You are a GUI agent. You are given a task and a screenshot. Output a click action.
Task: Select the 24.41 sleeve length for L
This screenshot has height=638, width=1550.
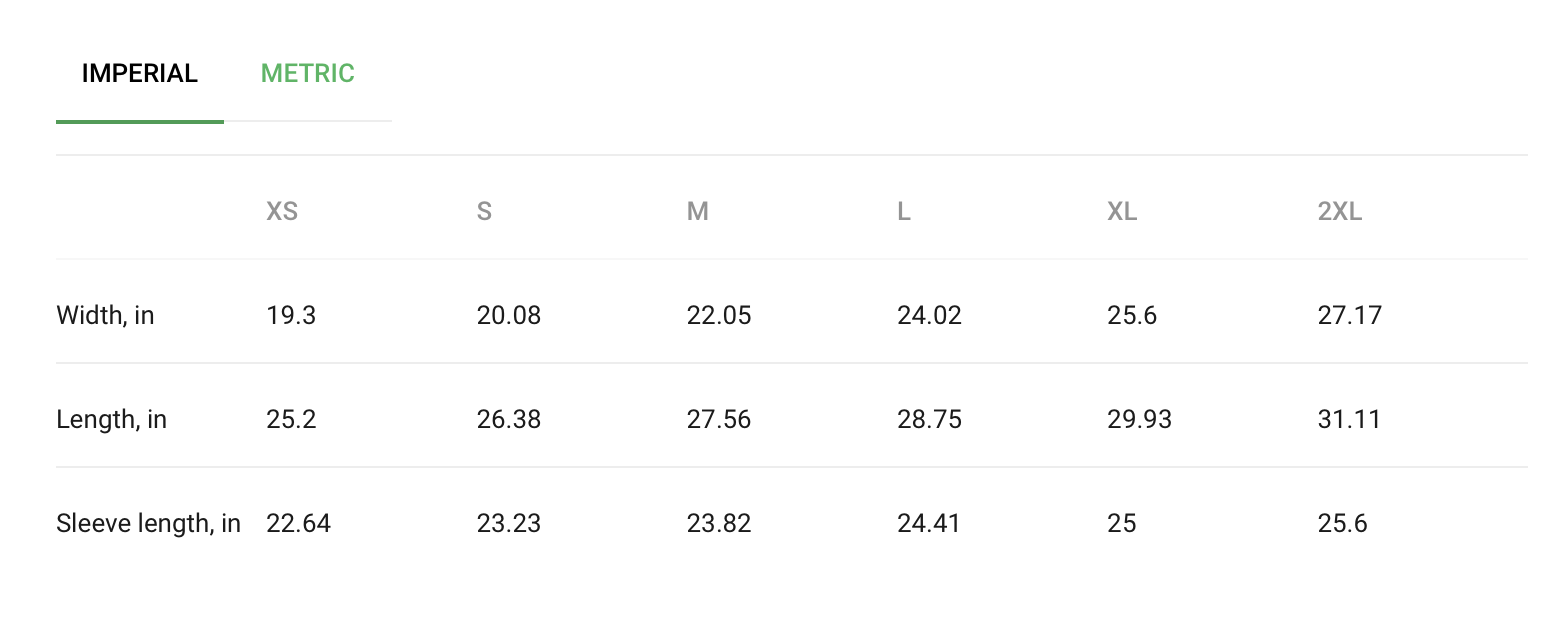click(929, 524)
